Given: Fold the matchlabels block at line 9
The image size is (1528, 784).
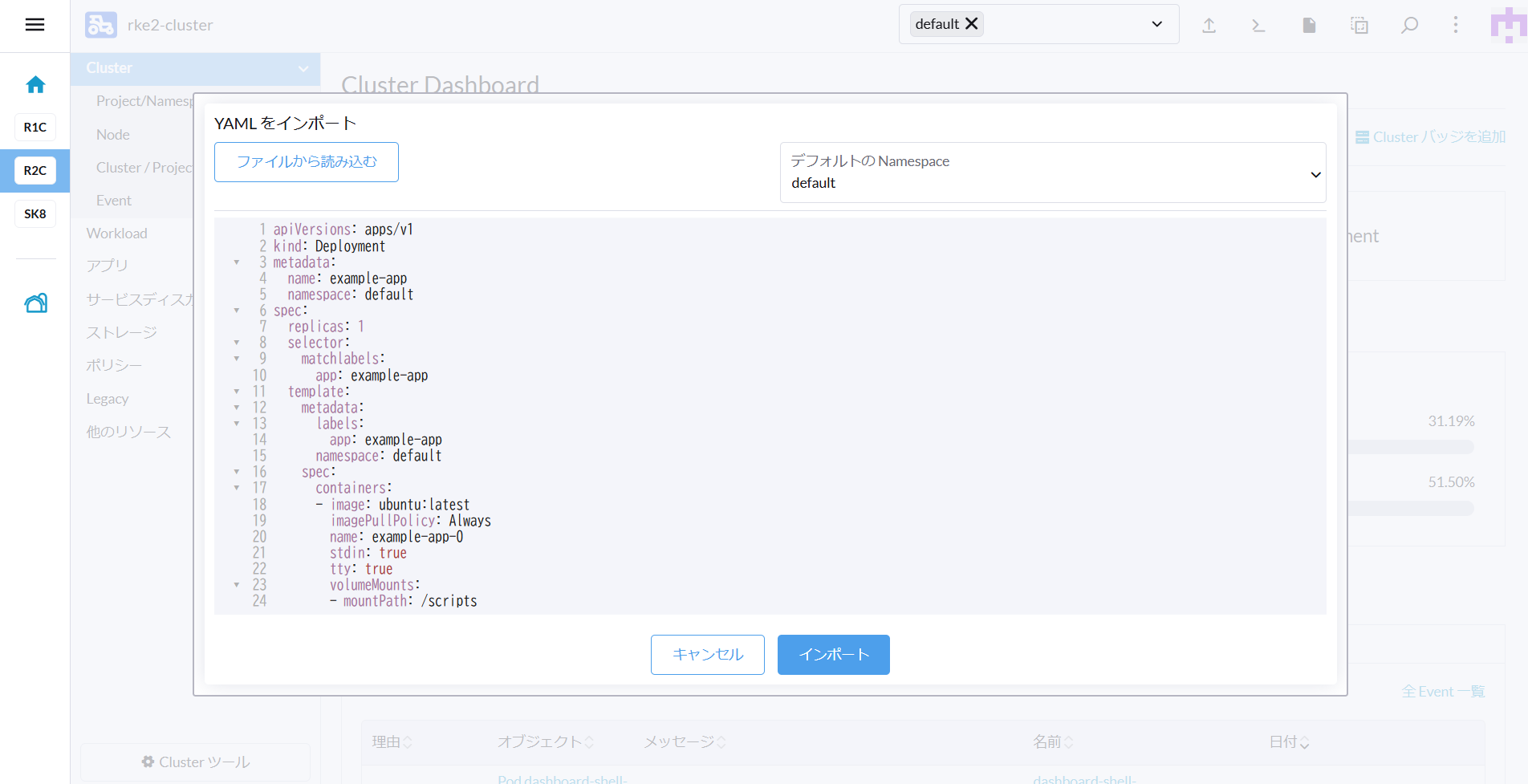Looking at the screenshot, I should pos(237,359).
